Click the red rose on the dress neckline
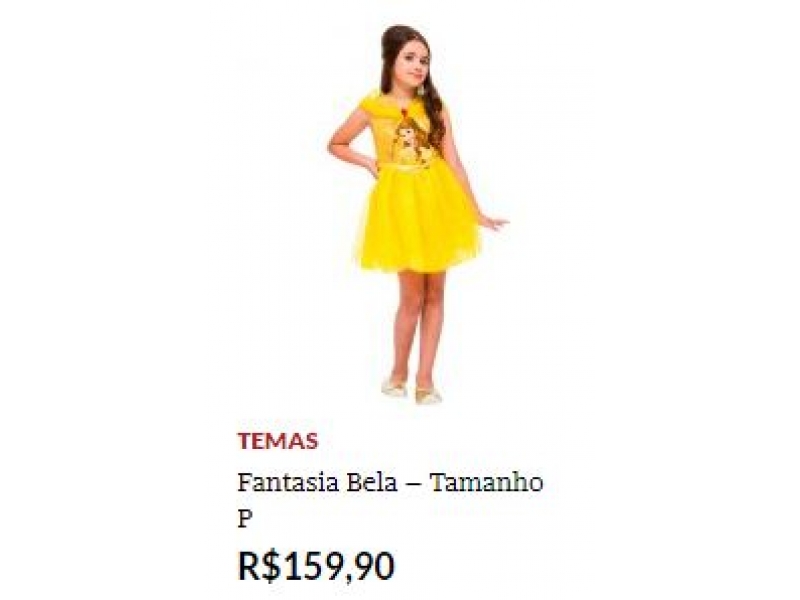Screen dimensions: 800x600 pos(405,110)
